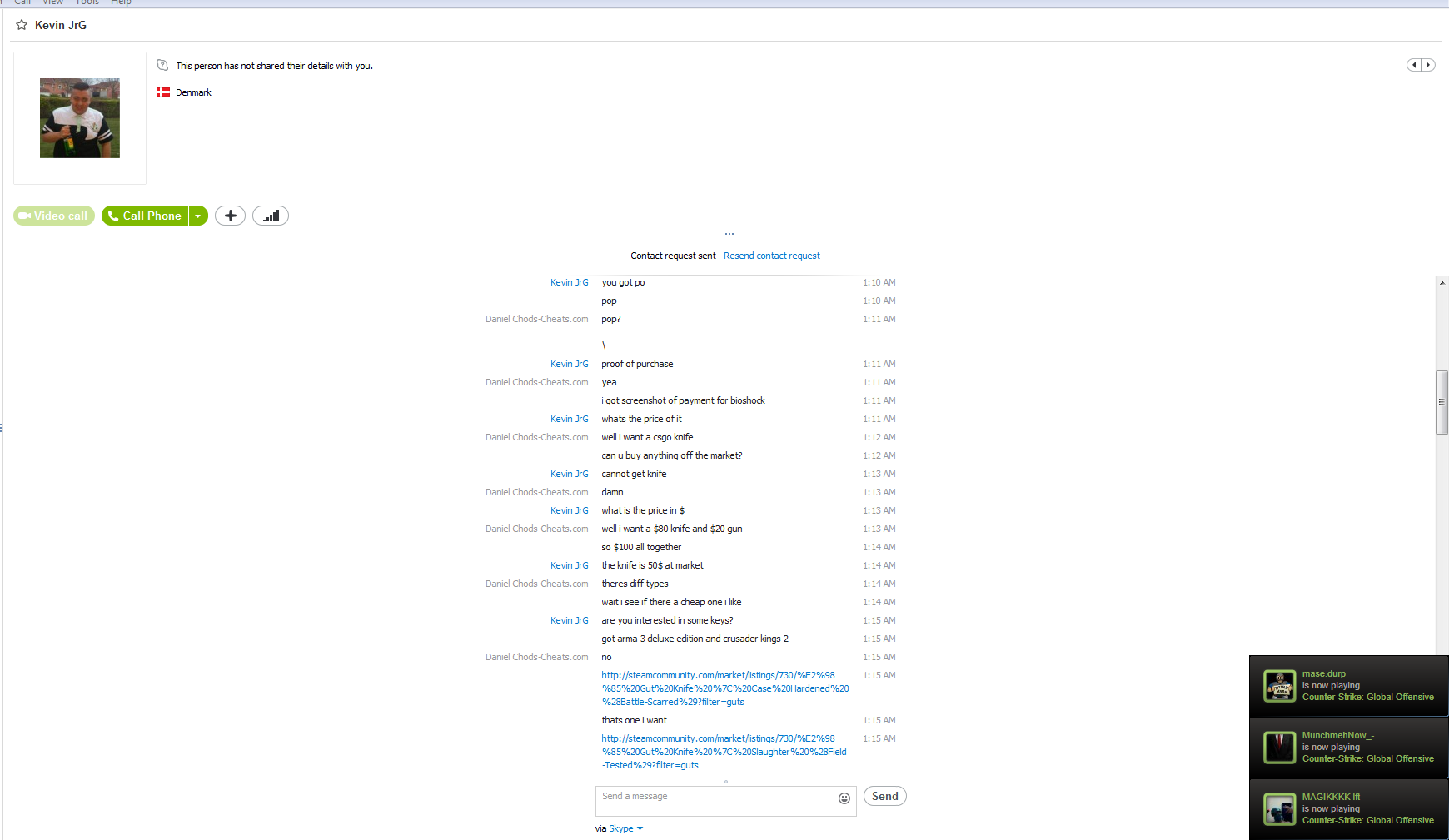Open the View menu
1449x840 pixels.
pyautogui.click(x=53, y=2)
